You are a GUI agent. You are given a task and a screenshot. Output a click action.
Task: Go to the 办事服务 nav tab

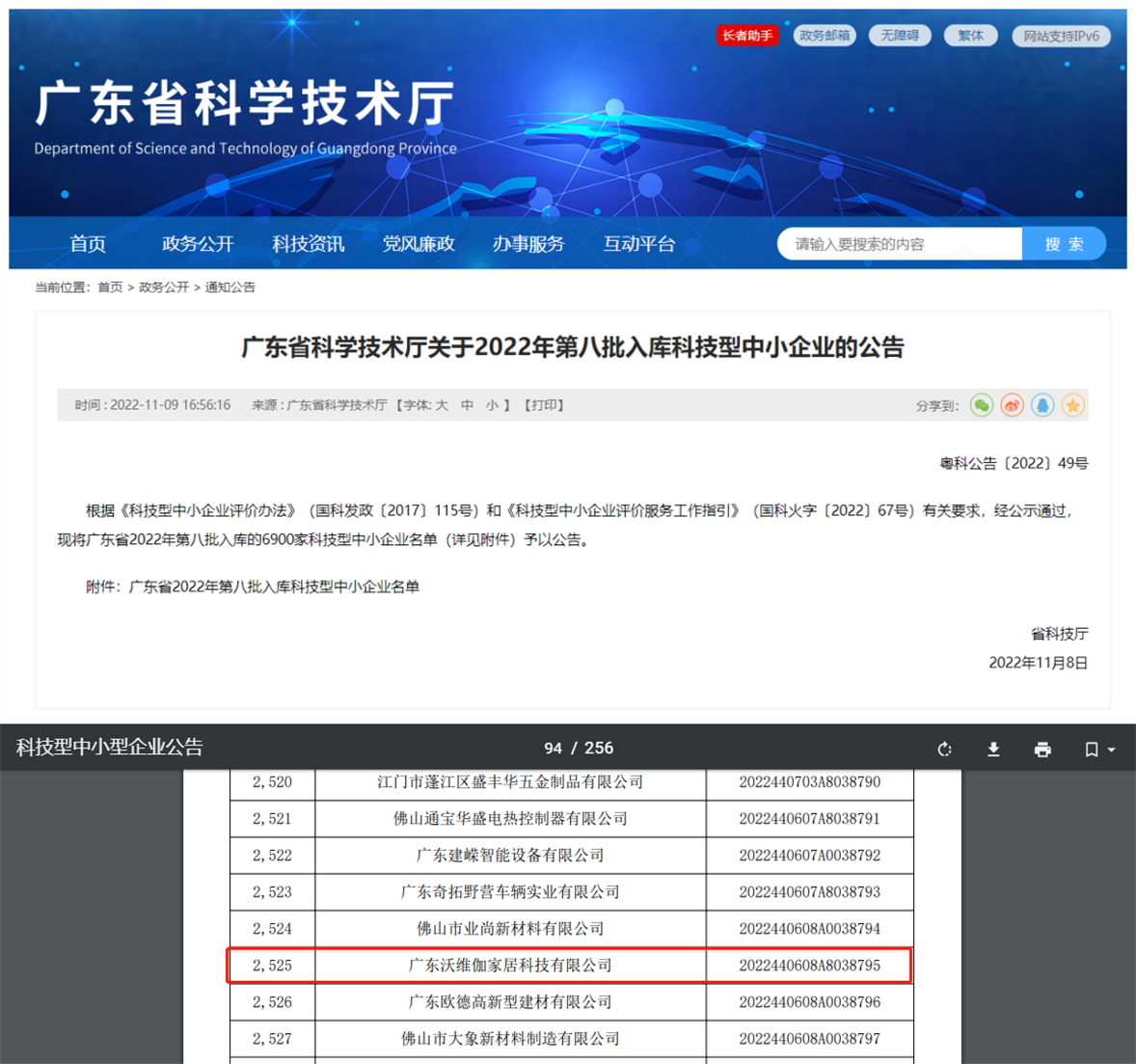(528, 244)
